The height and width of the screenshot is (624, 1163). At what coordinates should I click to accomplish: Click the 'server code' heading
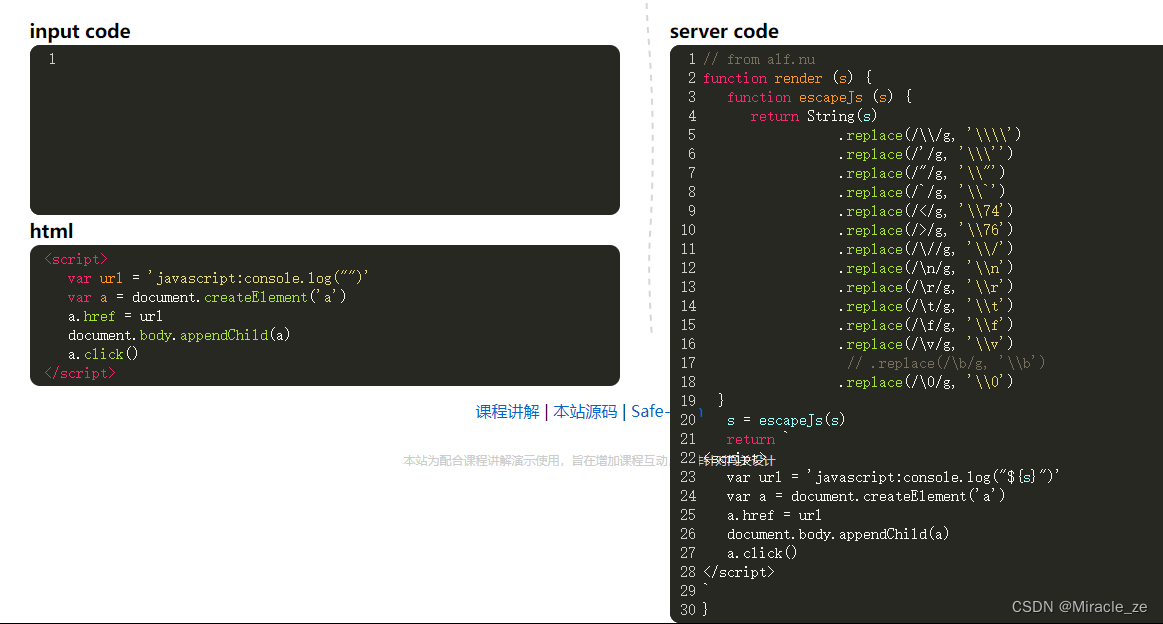[724, 31]
